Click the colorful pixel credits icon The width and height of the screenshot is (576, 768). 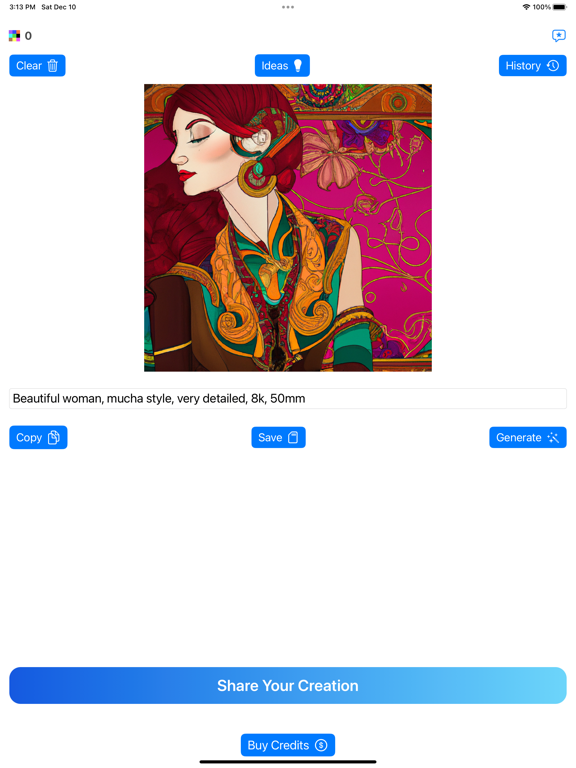click(14, 35)
